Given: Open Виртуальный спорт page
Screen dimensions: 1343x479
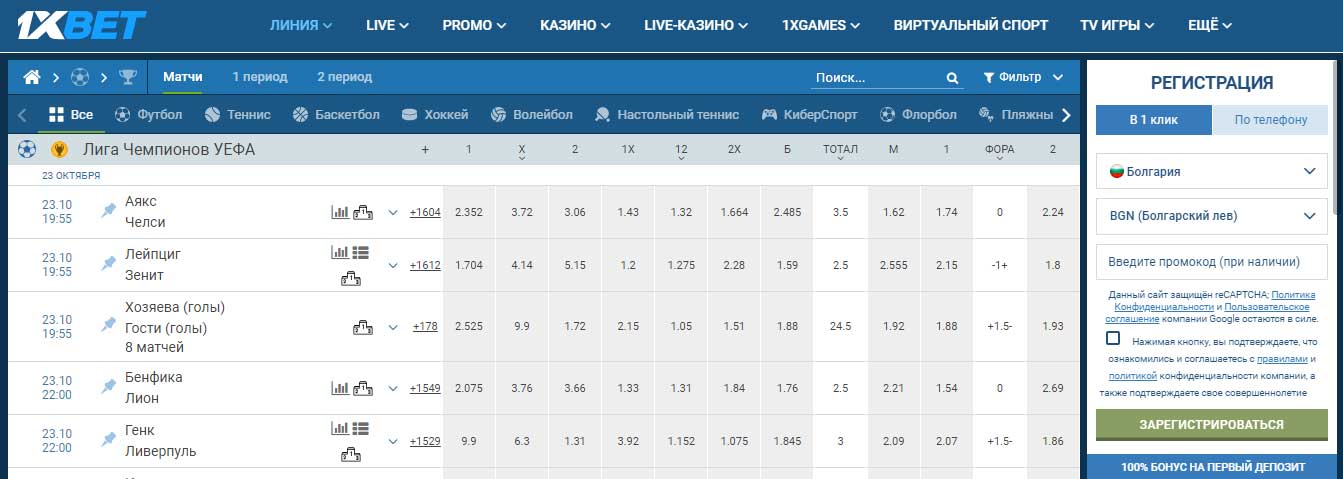Looking at the screenshot, I should pos(971,25).
